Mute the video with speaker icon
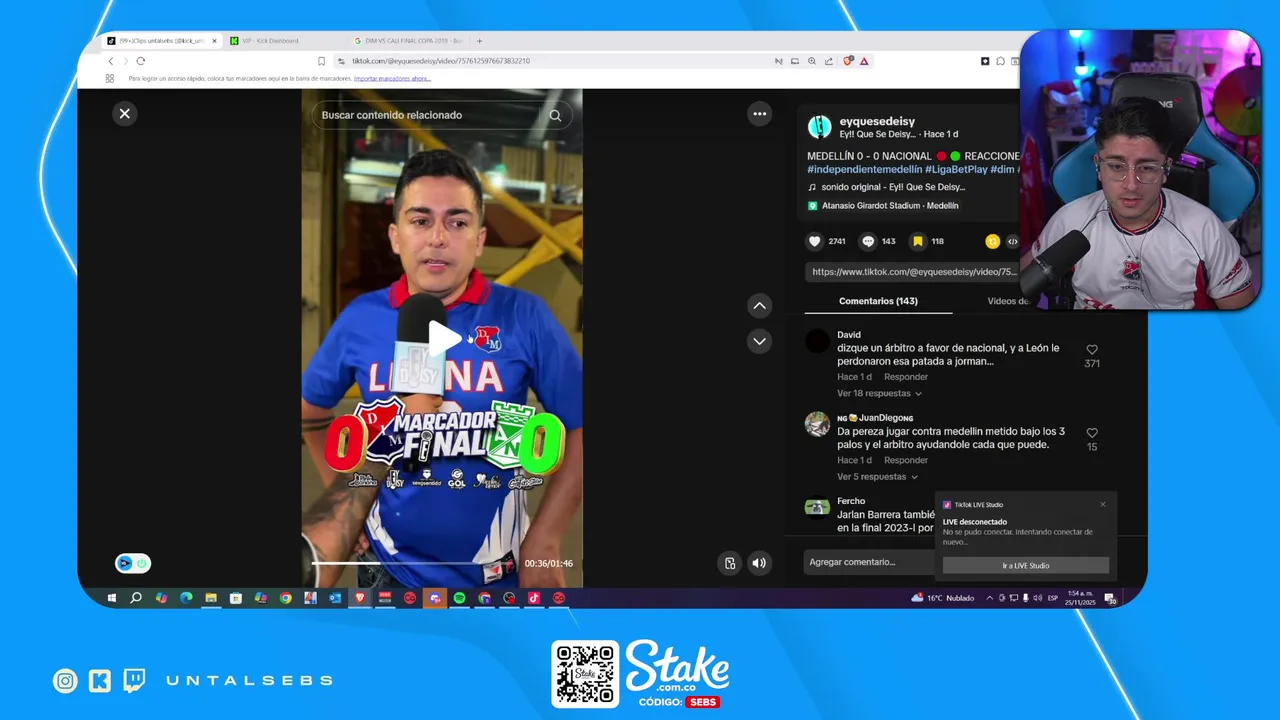The width and height of the screenshot is (1280, 720). [759, 563]
